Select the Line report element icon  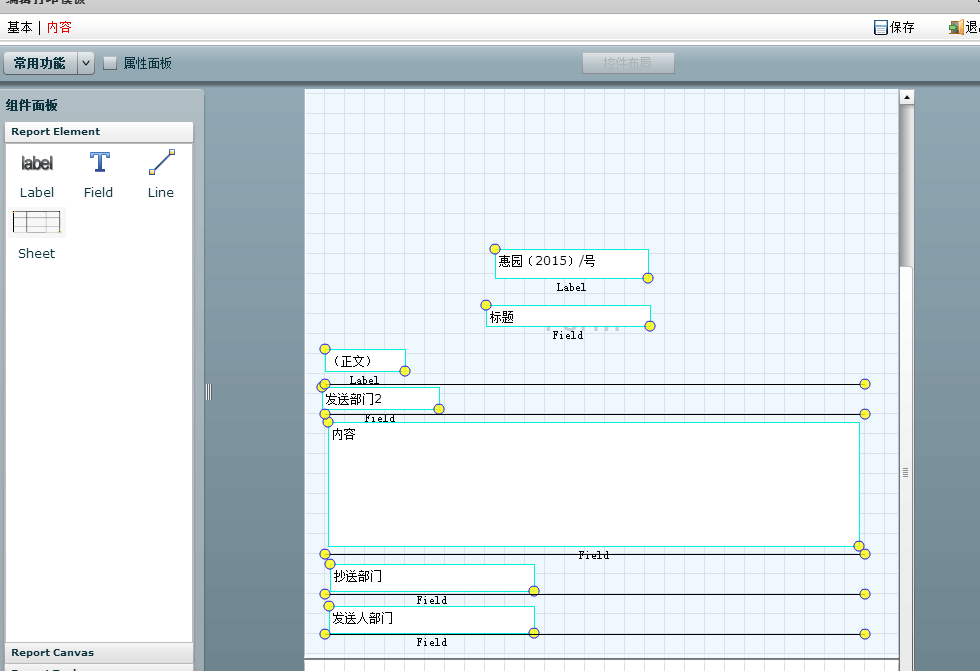coord(161,162)
